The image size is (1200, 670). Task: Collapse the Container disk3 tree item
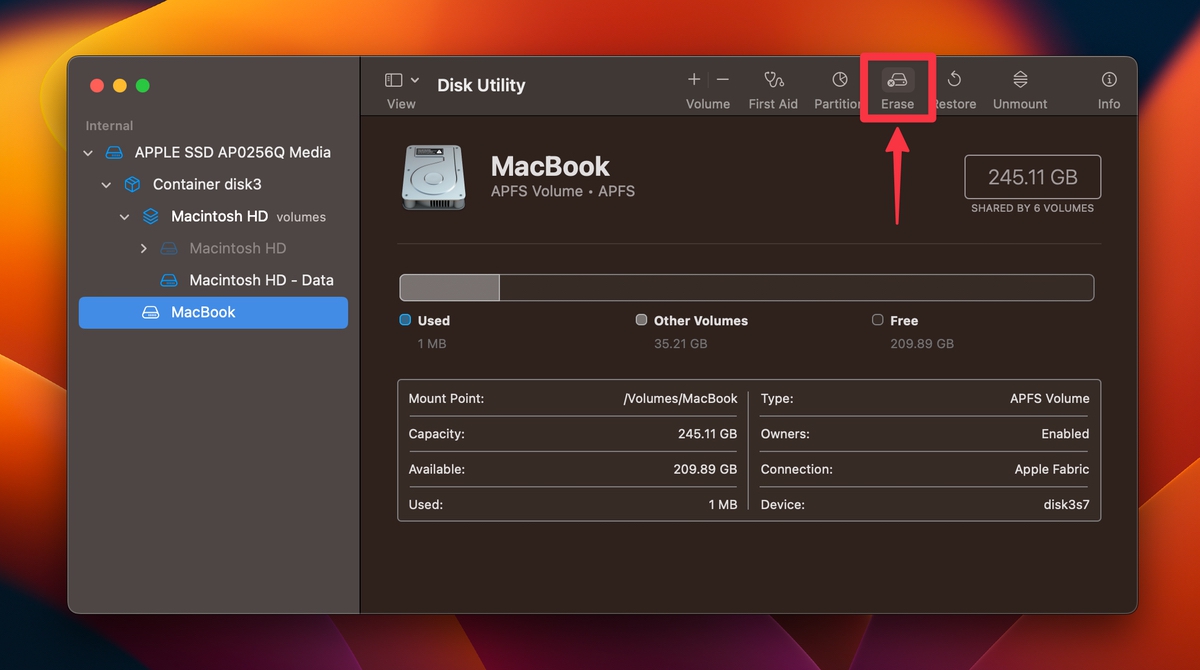point(106,184)
